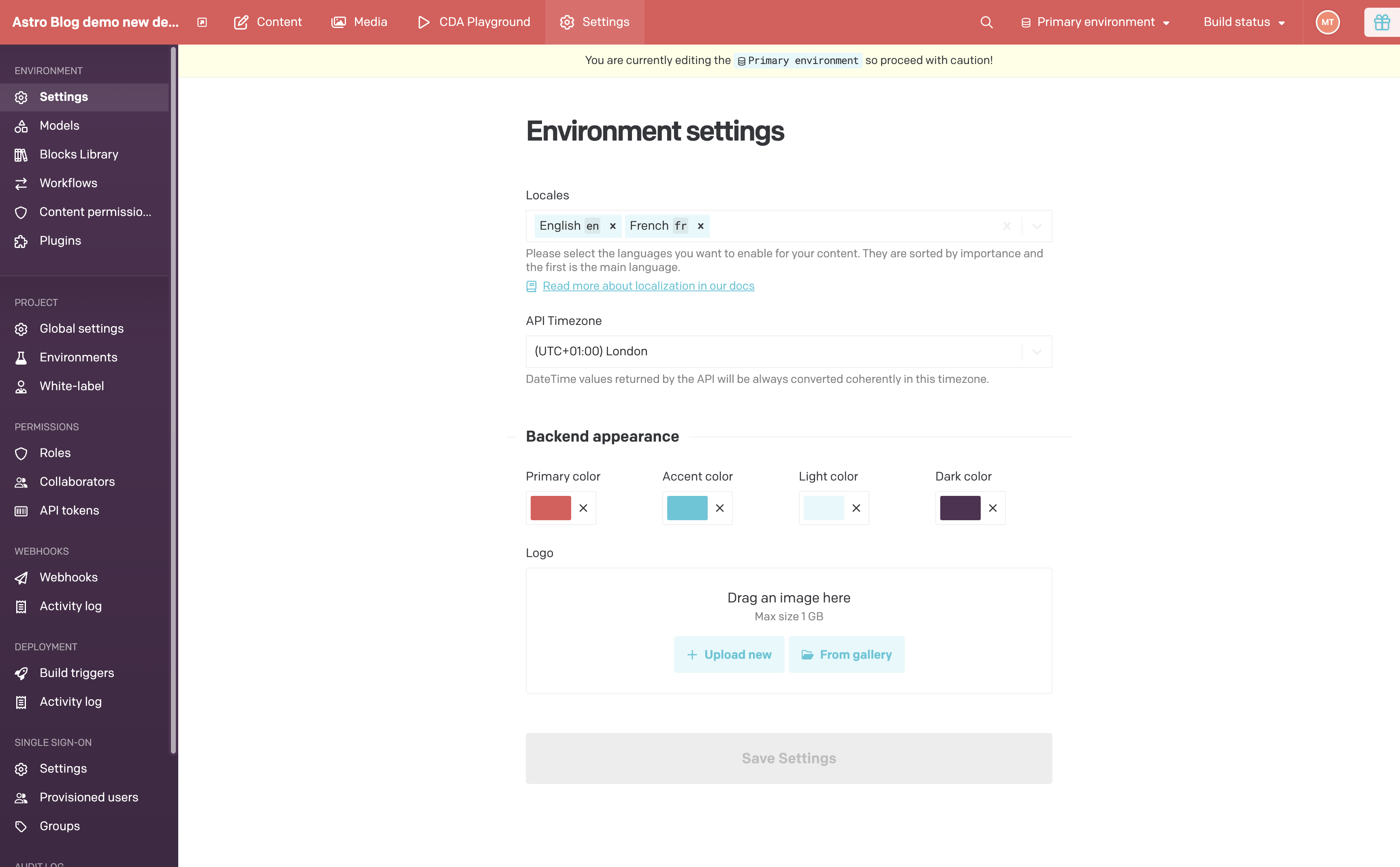
Task: Clear the Primary color value
Action: [x=584, y=508]
